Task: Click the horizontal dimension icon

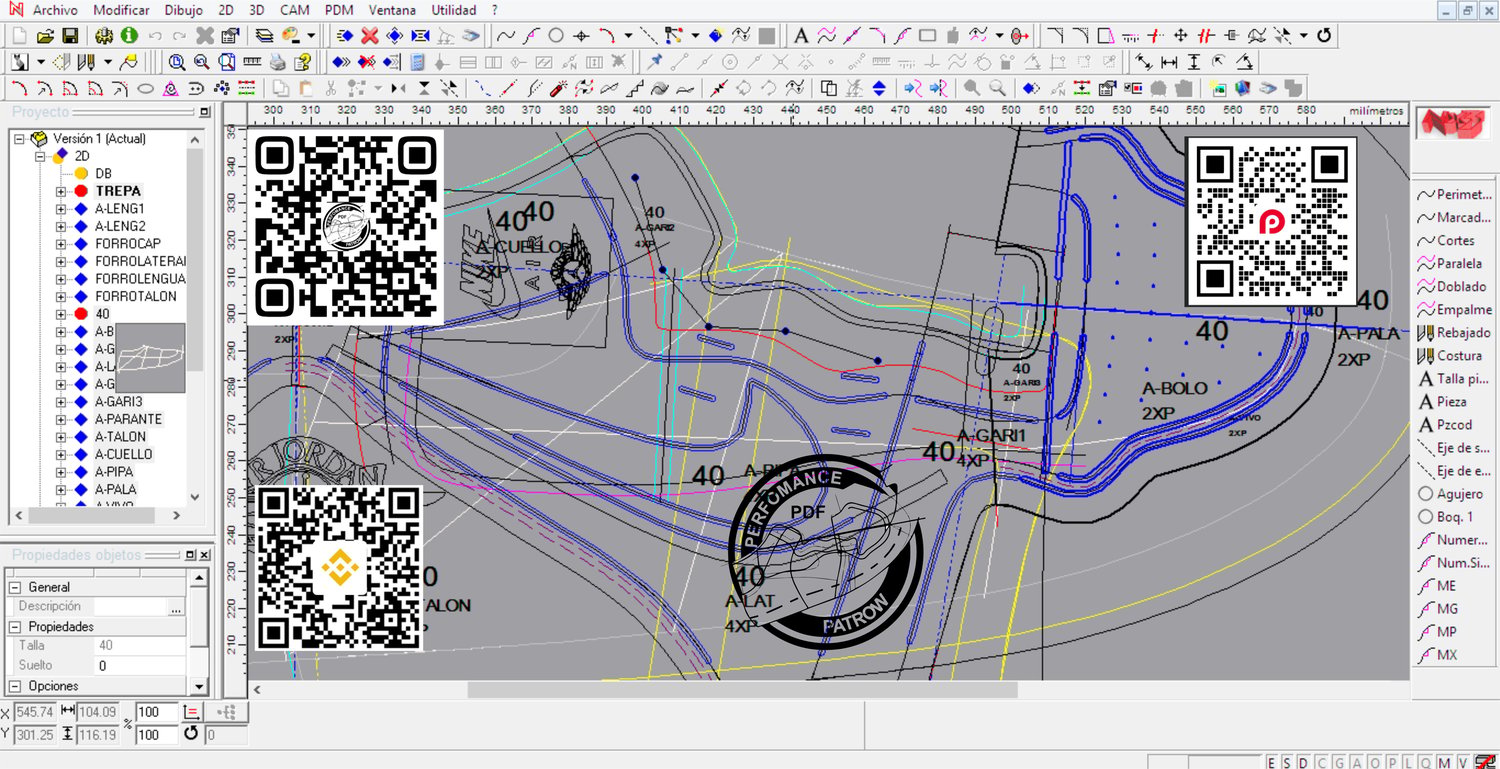Action: pyautogui.click(x=1169, y=62)
